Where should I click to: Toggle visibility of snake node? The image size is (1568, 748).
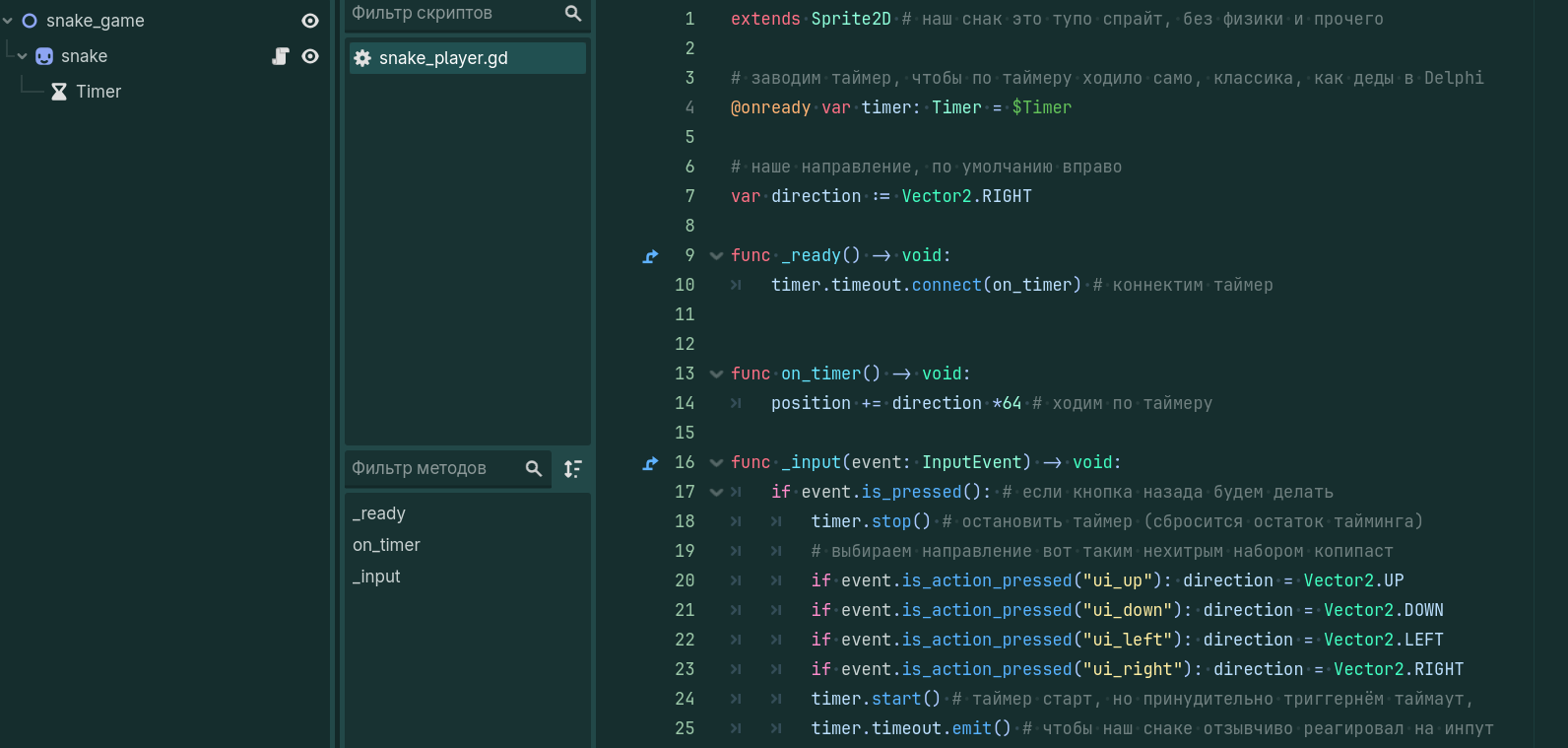pos(309,56)
